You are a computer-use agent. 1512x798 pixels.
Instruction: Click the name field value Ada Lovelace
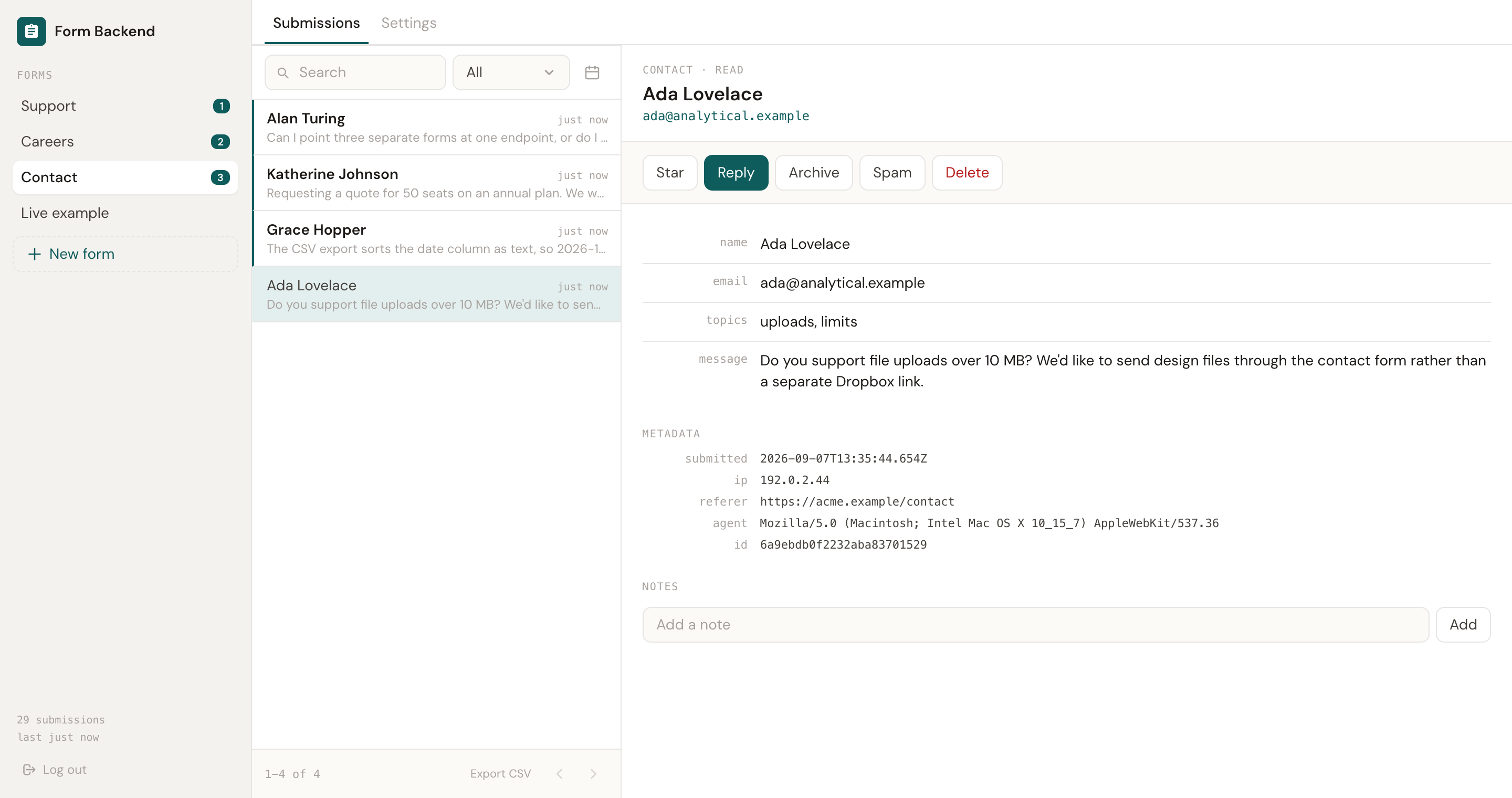click(805, 244)
